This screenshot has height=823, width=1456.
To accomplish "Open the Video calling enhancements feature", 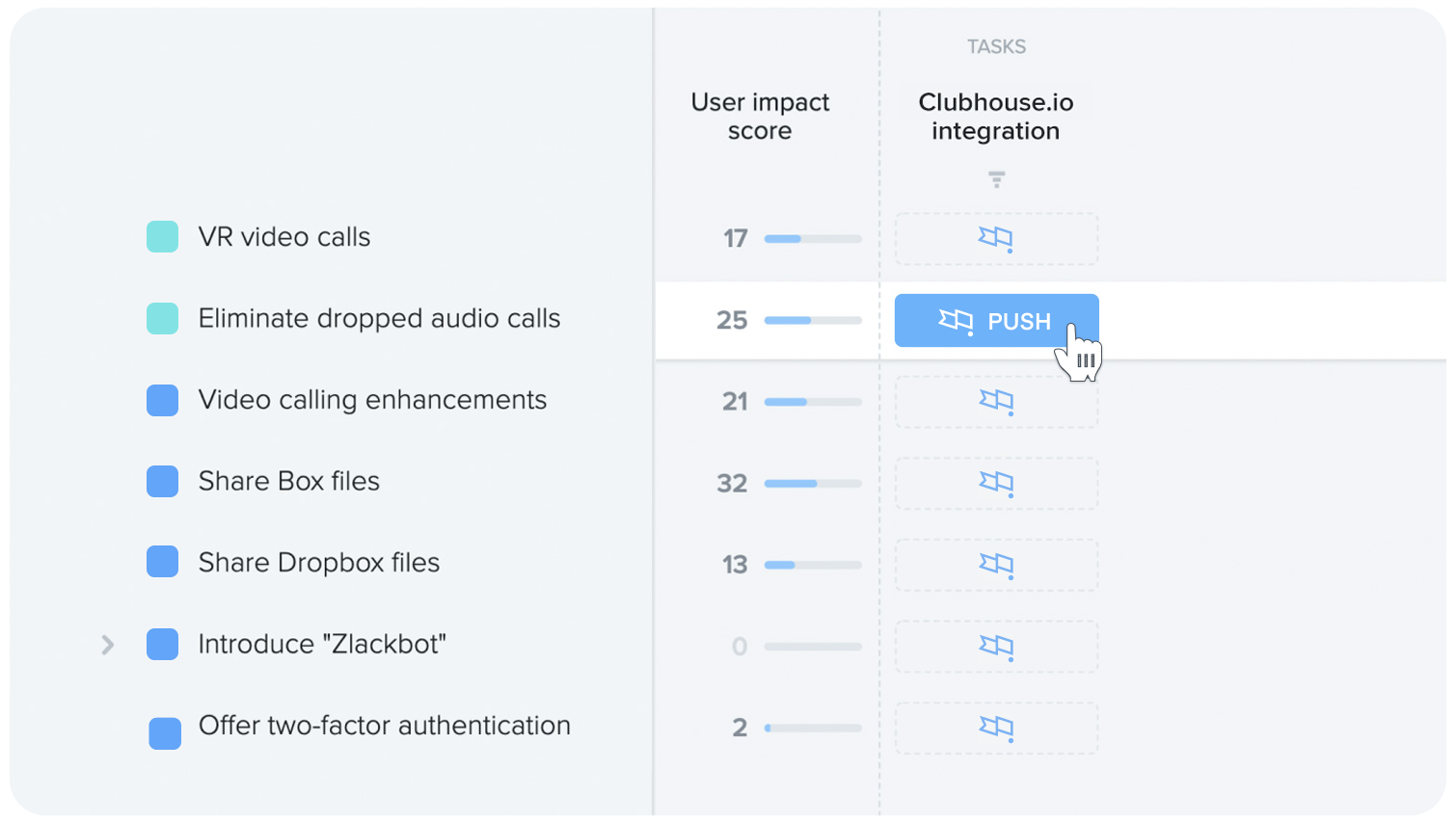I will click(372, 400).
